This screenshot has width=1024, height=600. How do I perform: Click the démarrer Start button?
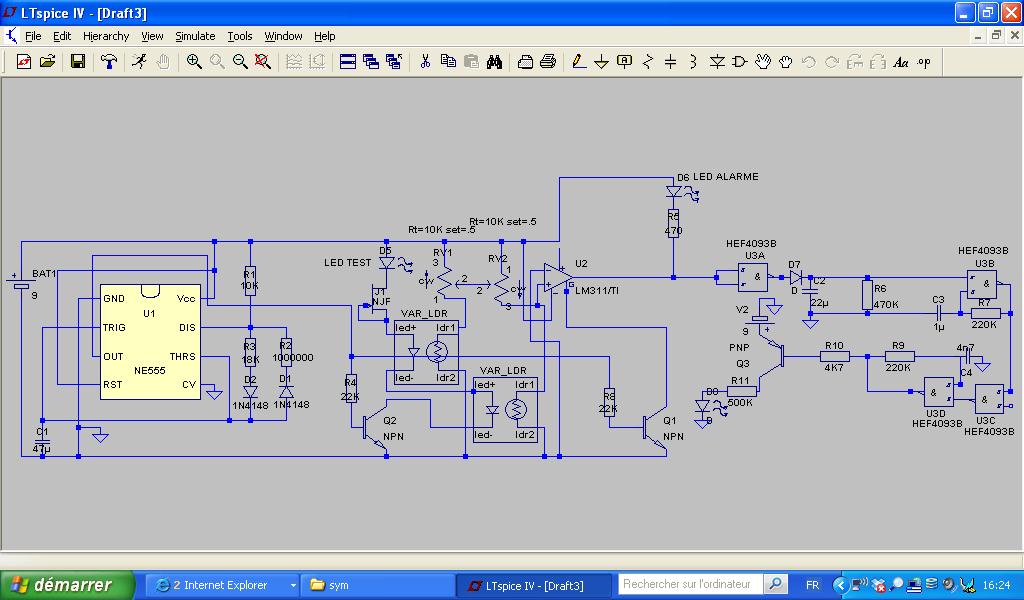click(x=67, y=584)
